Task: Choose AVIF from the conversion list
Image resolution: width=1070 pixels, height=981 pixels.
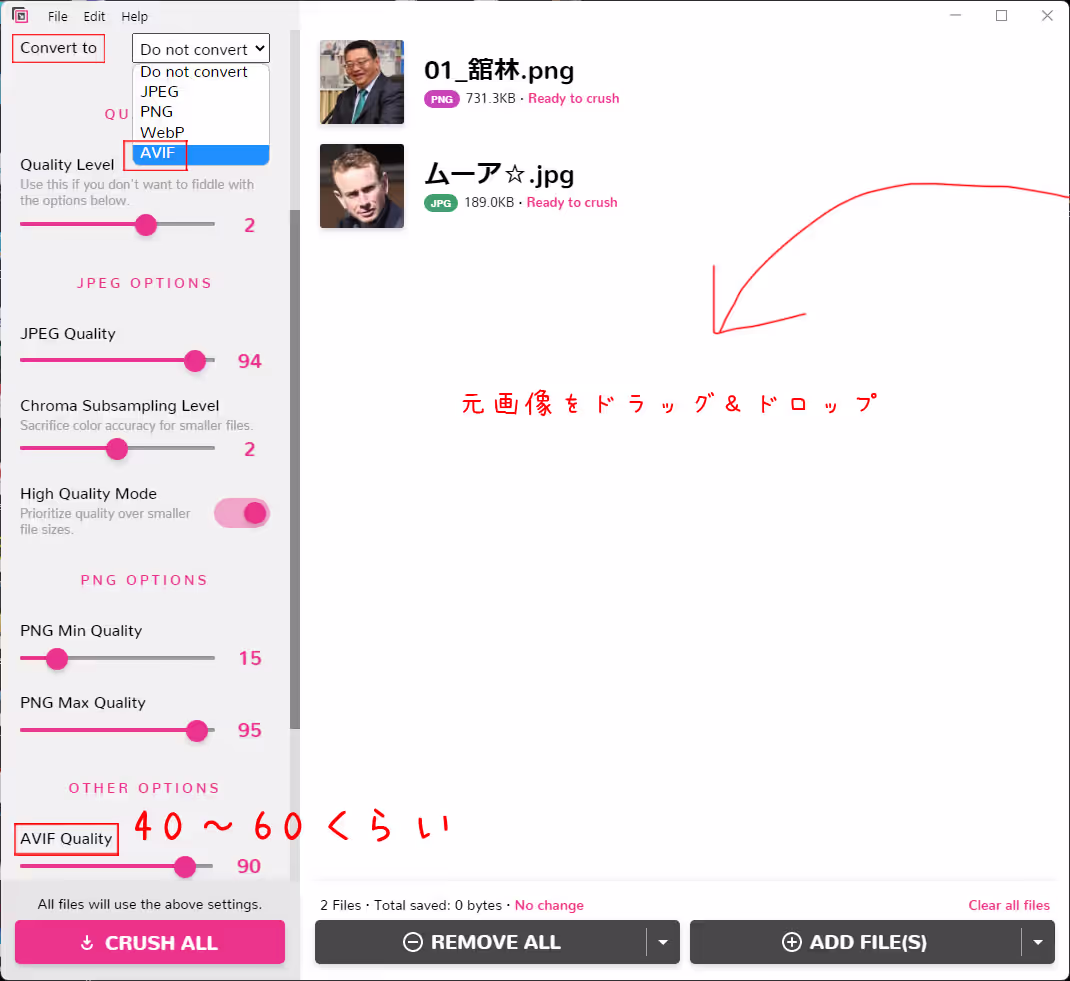Action: (158, 153)
